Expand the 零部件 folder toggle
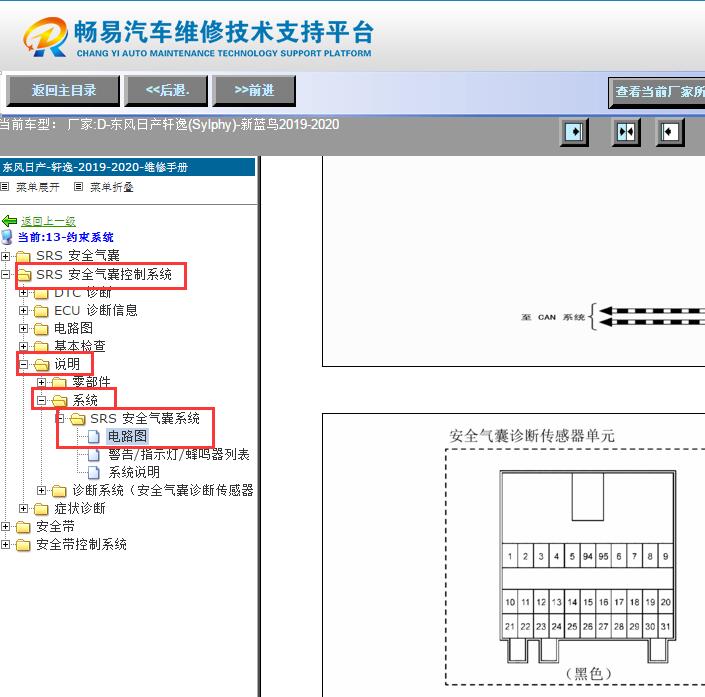This screenshot has height=697, width=705. tap(41, 382)
